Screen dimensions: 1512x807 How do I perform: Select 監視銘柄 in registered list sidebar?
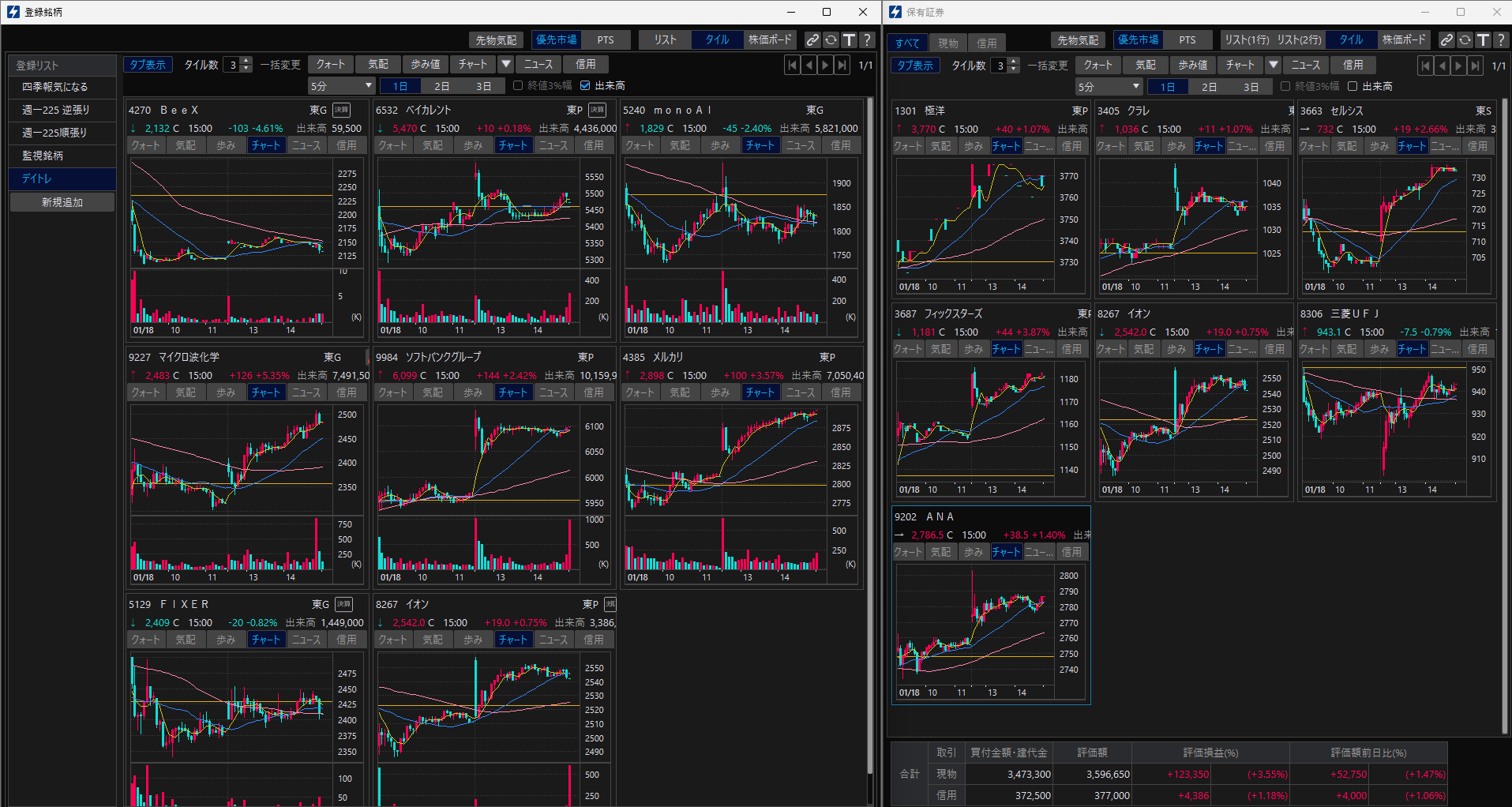[x=43, y=156]
